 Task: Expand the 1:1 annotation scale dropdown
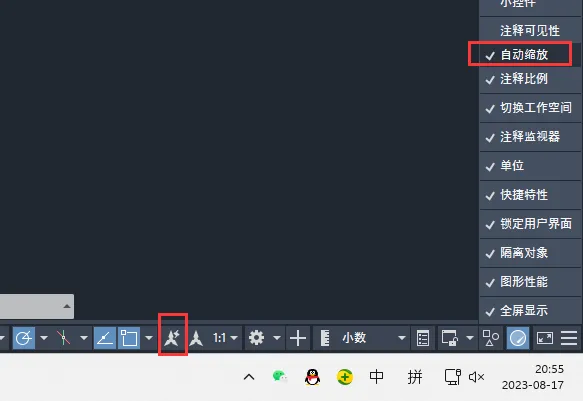click(234, 338)
